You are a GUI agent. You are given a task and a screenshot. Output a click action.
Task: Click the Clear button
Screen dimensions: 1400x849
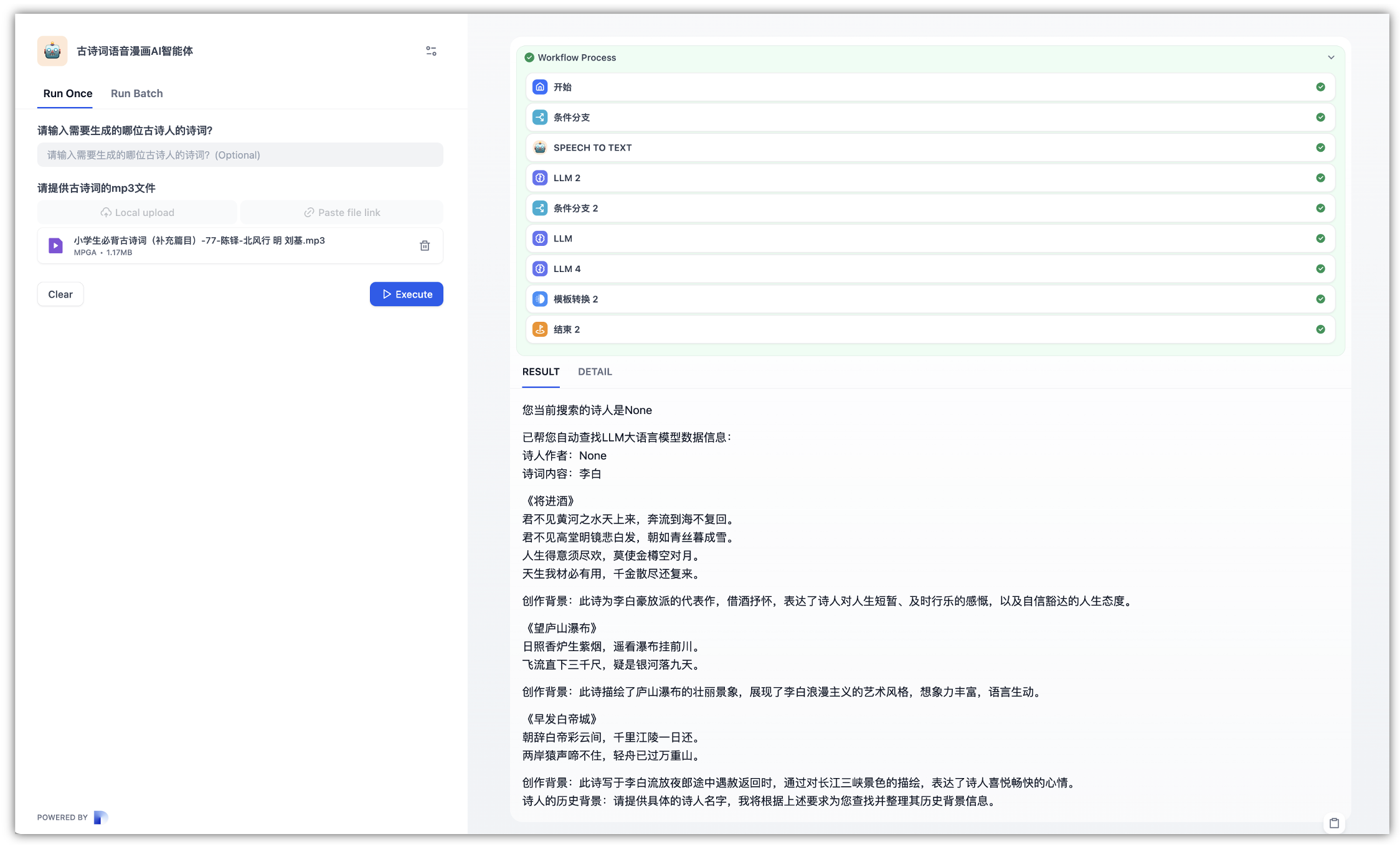point(60,294)
